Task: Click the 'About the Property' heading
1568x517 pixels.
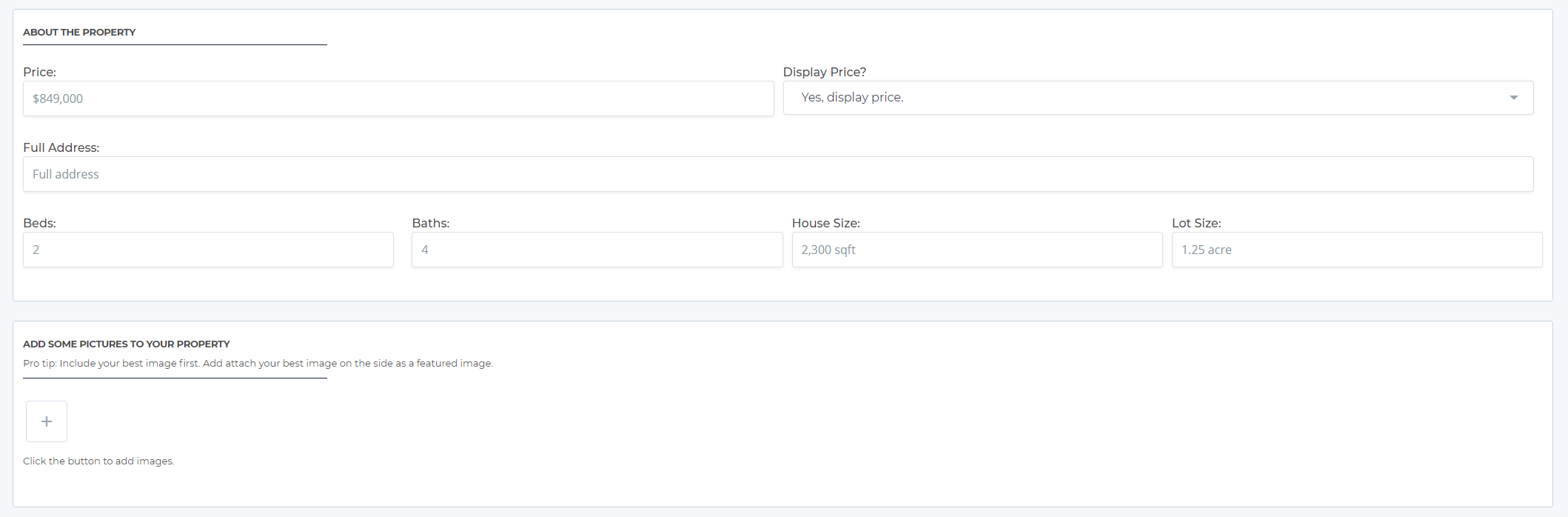Action: [79, 32]
